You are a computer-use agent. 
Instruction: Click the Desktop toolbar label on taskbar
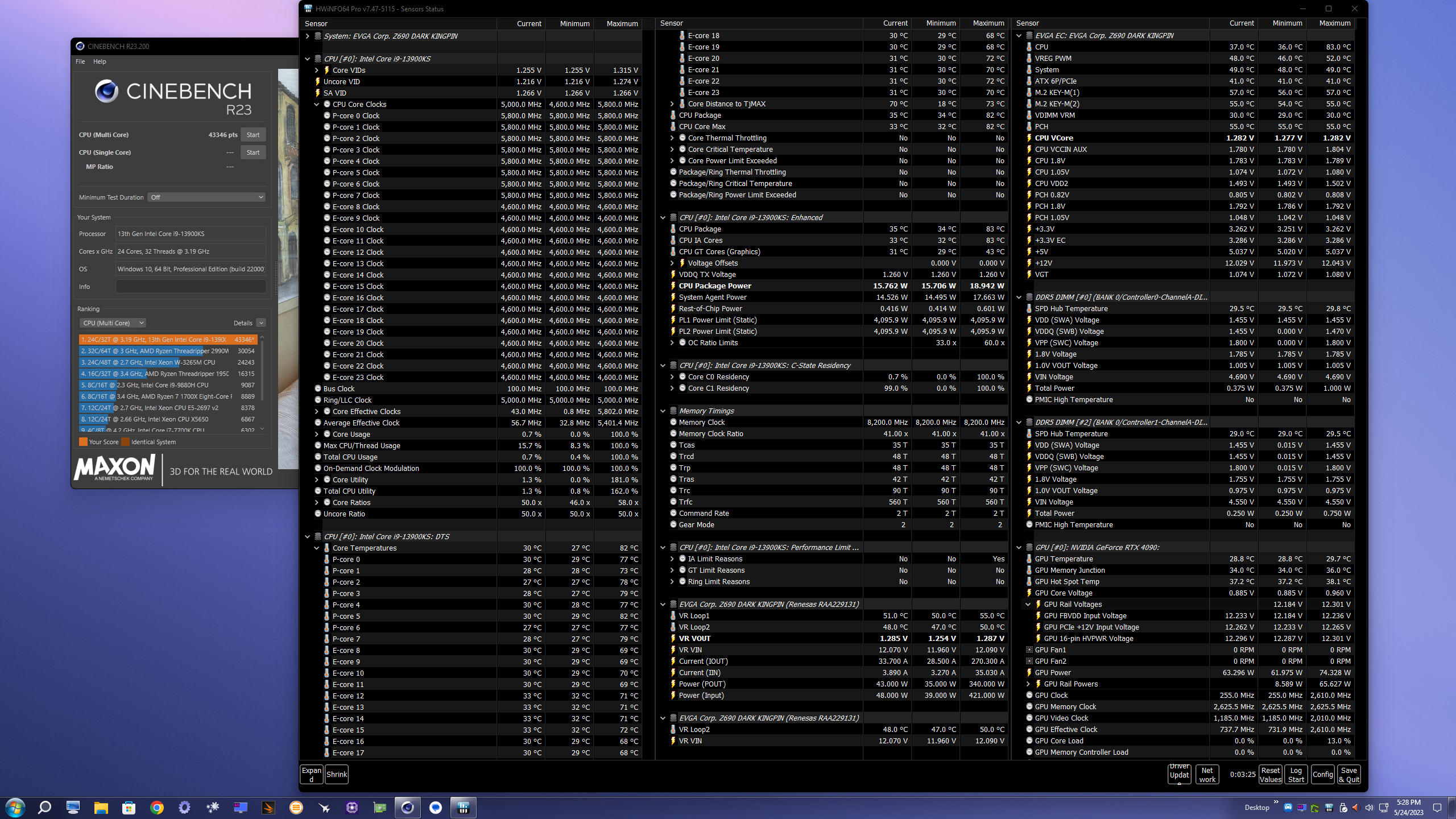pos(1257,808)
